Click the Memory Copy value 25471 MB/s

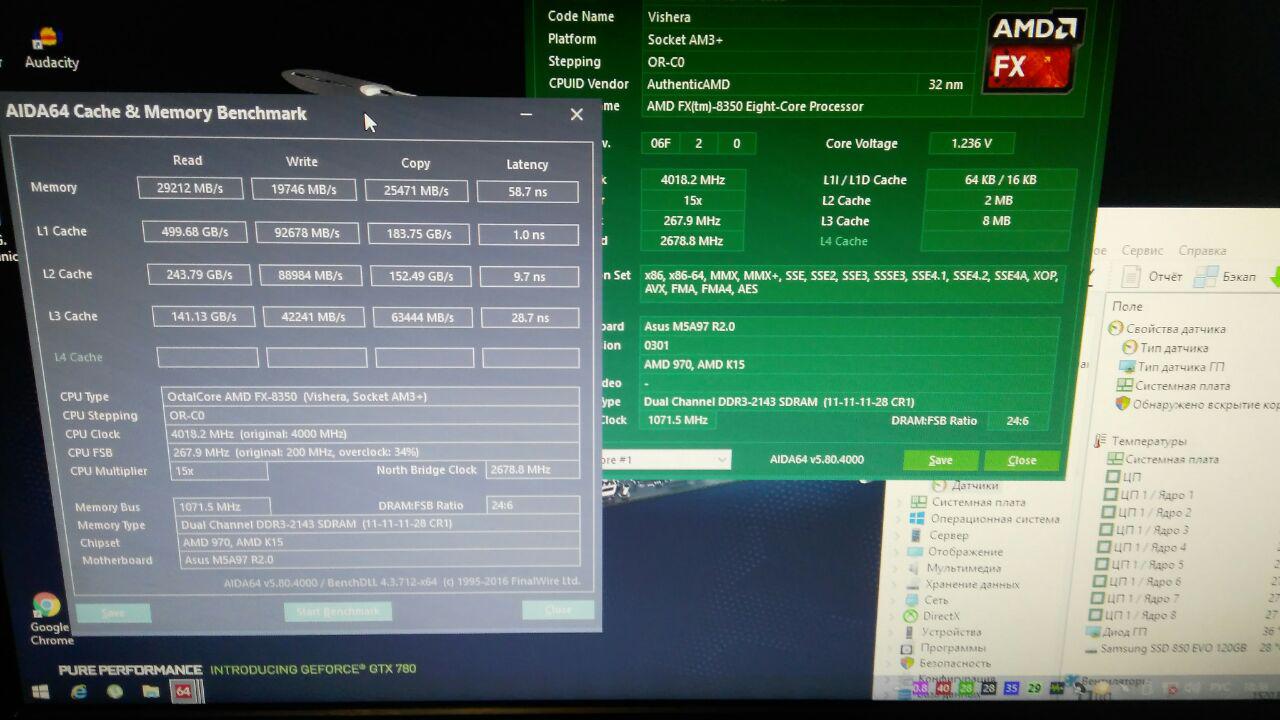click(417, 191)
